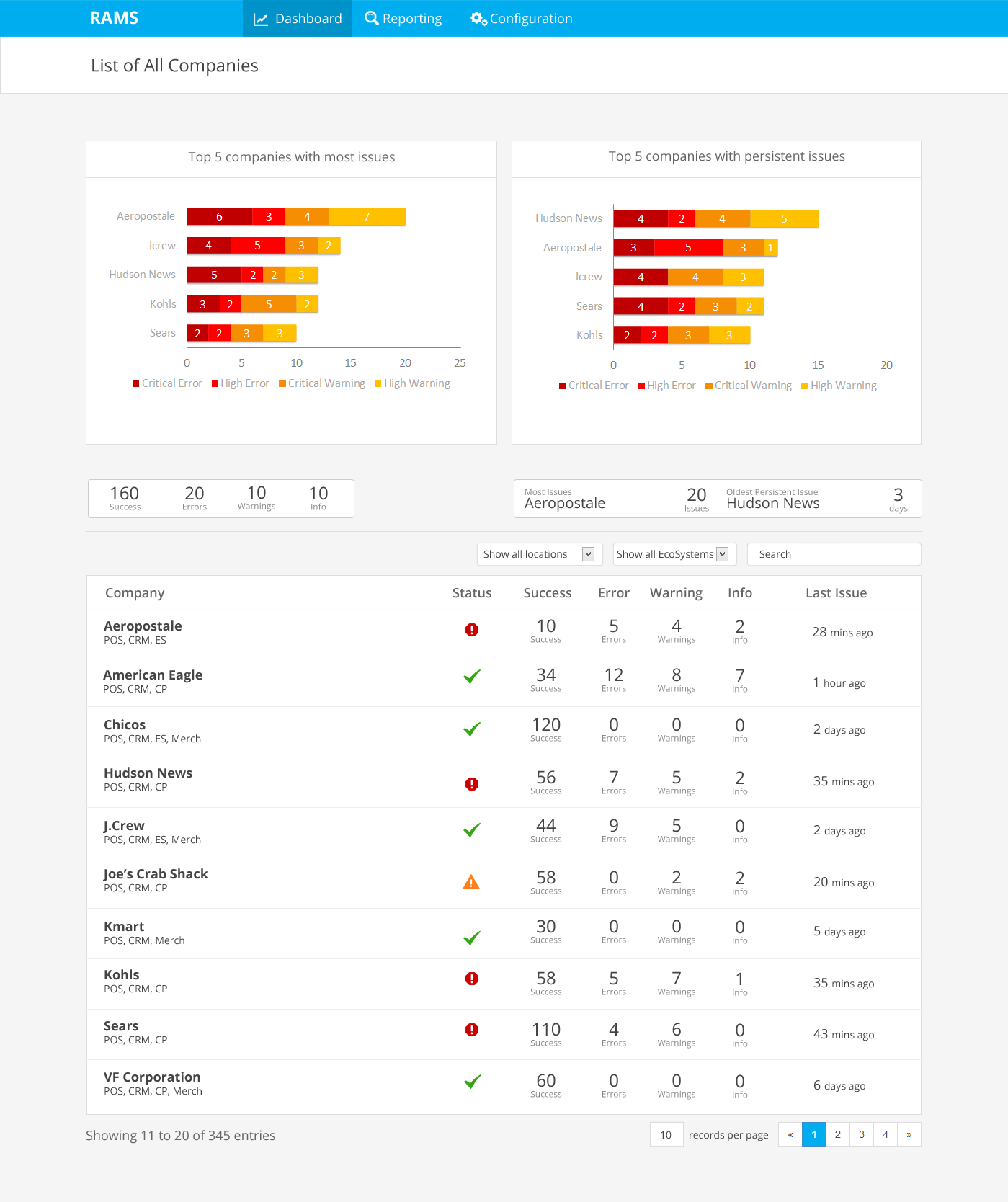
Task: Open the J.Crew company row
Action: (504, 833)
